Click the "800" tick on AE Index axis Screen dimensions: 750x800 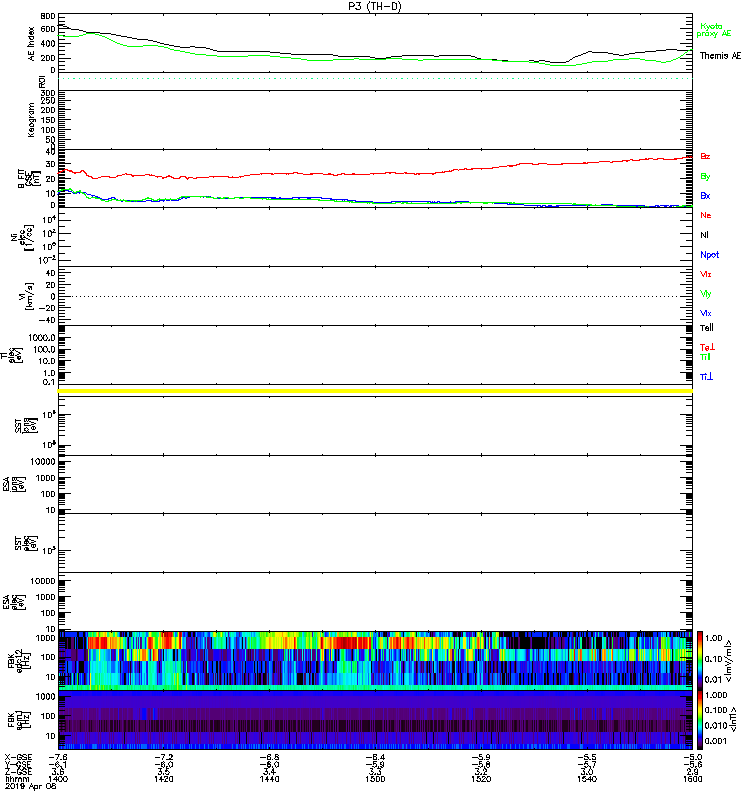(x=48, y=16)
